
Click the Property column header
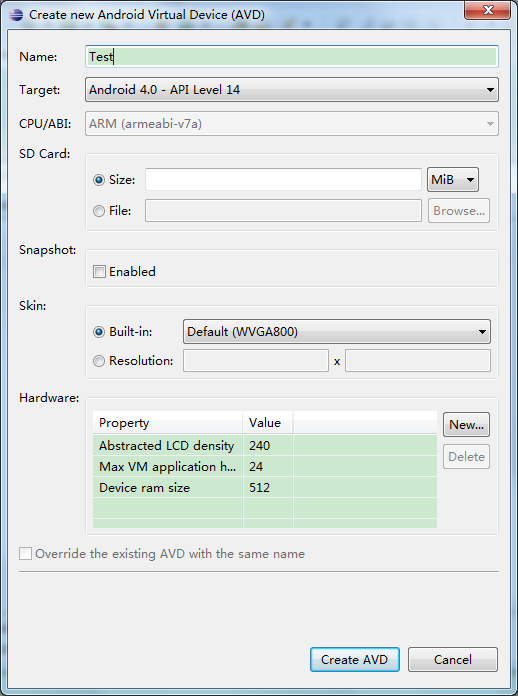[168, 423]
